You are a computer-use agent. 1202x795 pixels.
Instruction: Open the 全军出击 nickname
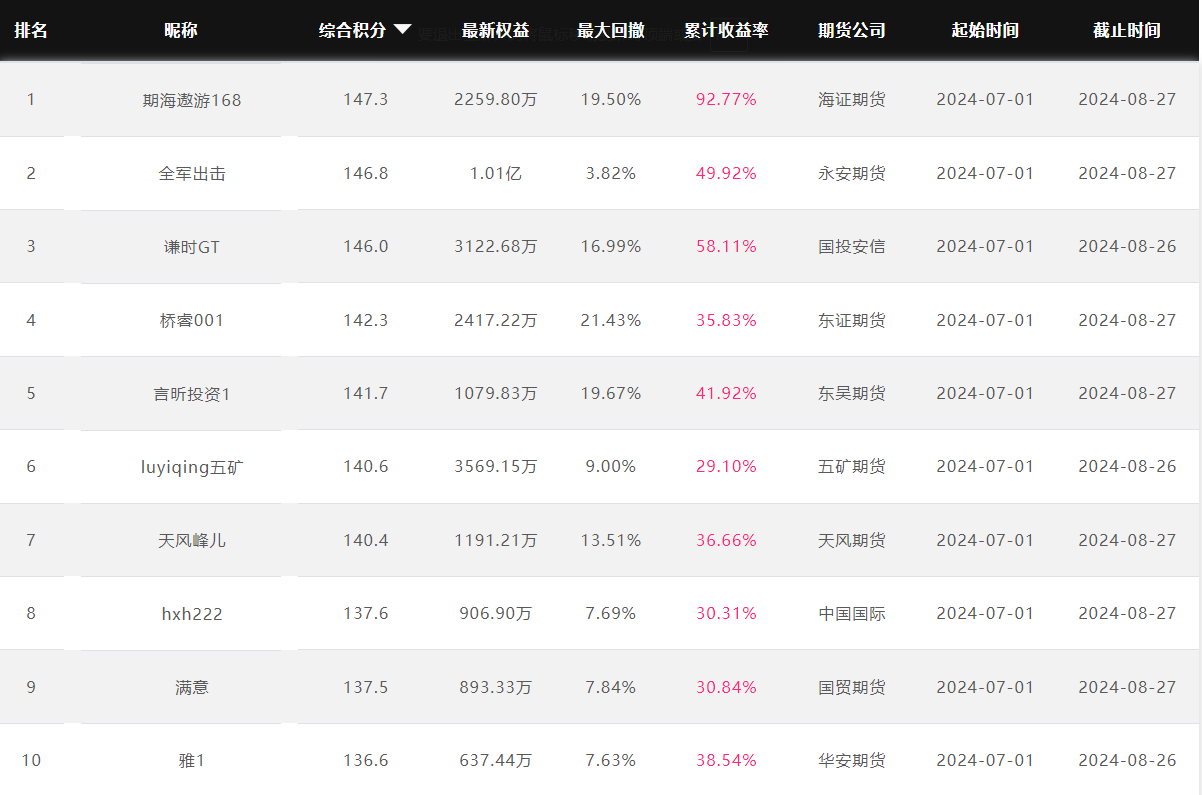click(x=192, y=173)
